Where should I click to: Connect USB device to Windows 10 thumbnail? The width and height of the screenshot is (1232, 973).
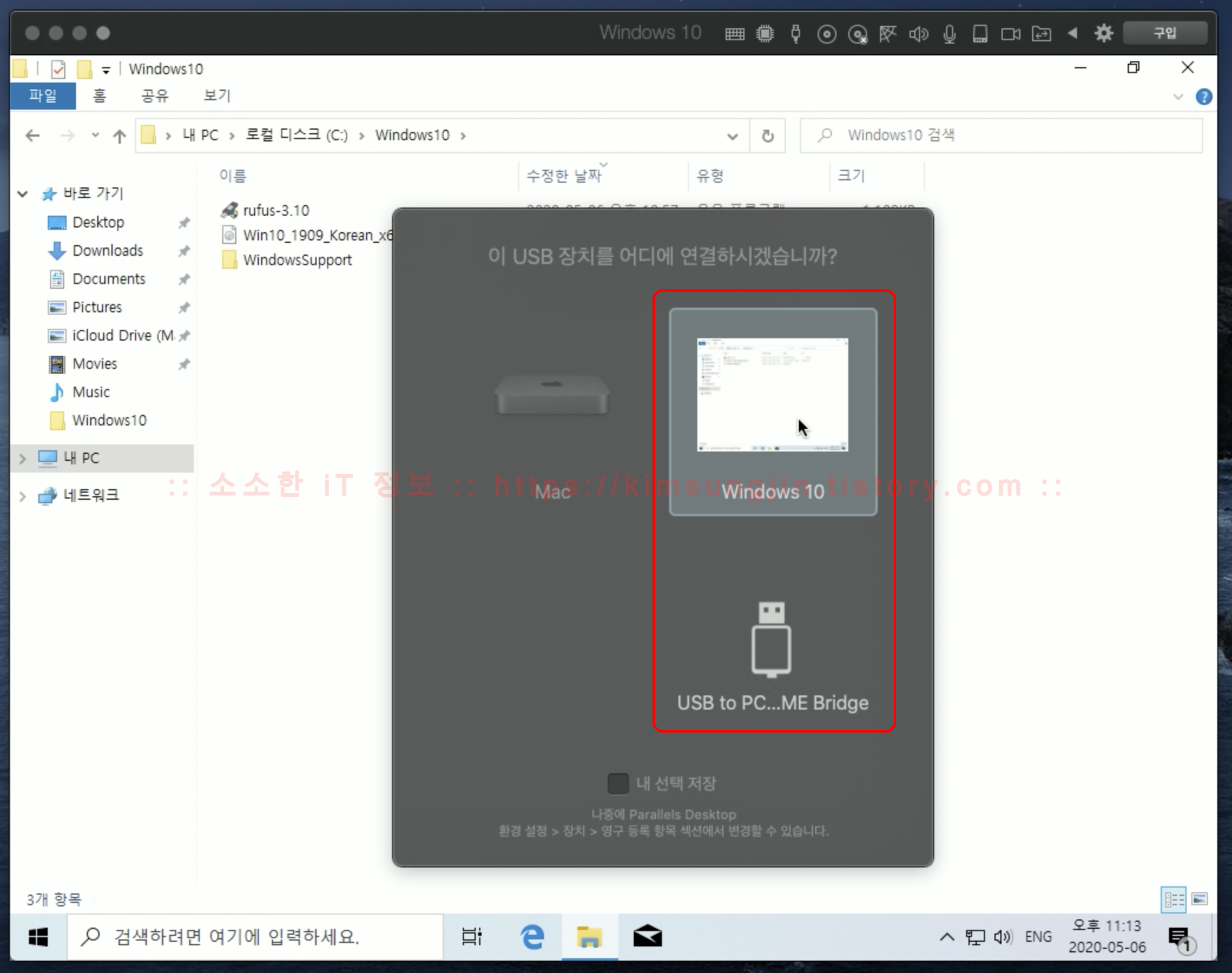(x=772, y=411)
